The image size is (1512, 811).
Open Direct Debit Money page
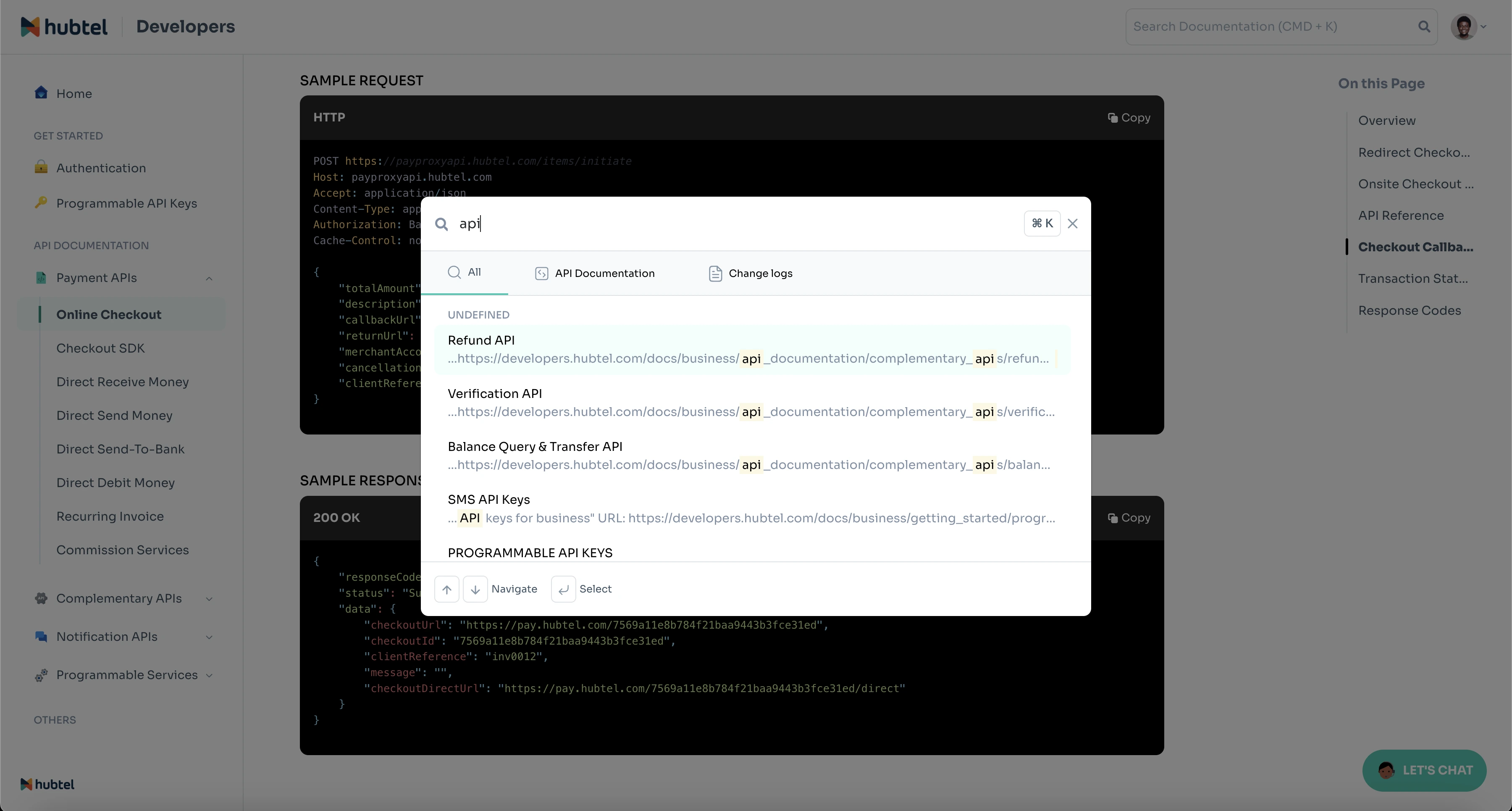point(115,483)
